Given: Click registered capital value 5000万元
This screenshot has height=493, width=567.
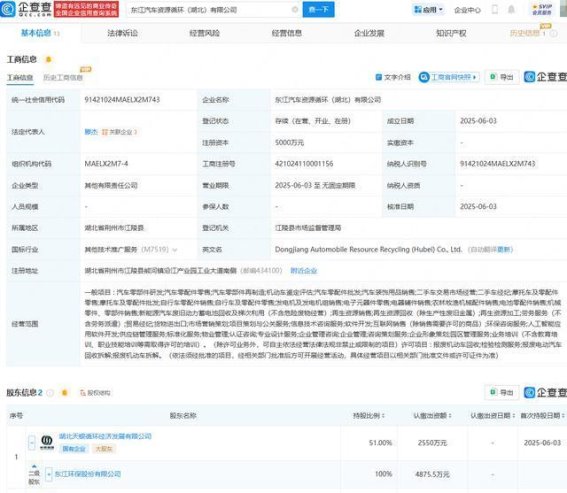Looking at the screenshot, I should (x=289, y=143).
